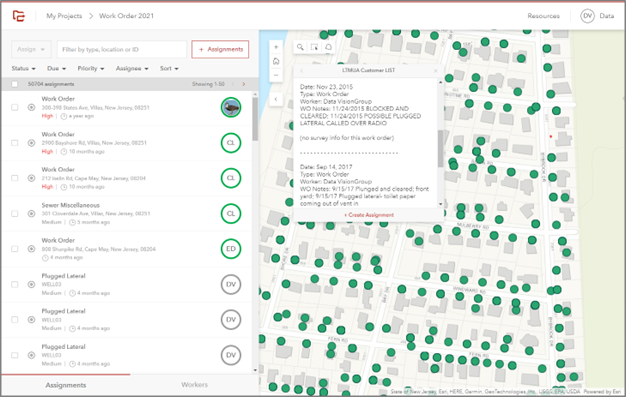This screenshot has height=397, width=626.
Task: Select all 50704 assignments checkbox
Action: [15, 84]
